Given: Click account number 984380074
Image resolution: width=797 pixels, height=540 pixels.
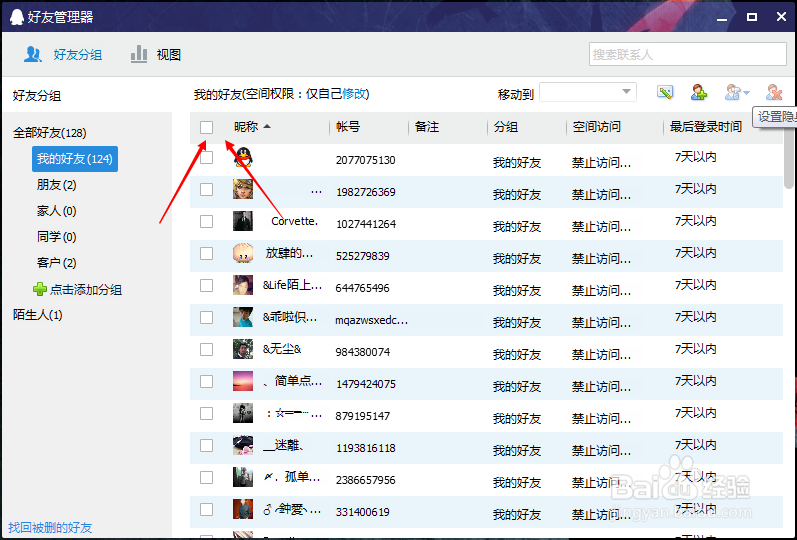Looking at the screenshot, I should click(362, 352).
